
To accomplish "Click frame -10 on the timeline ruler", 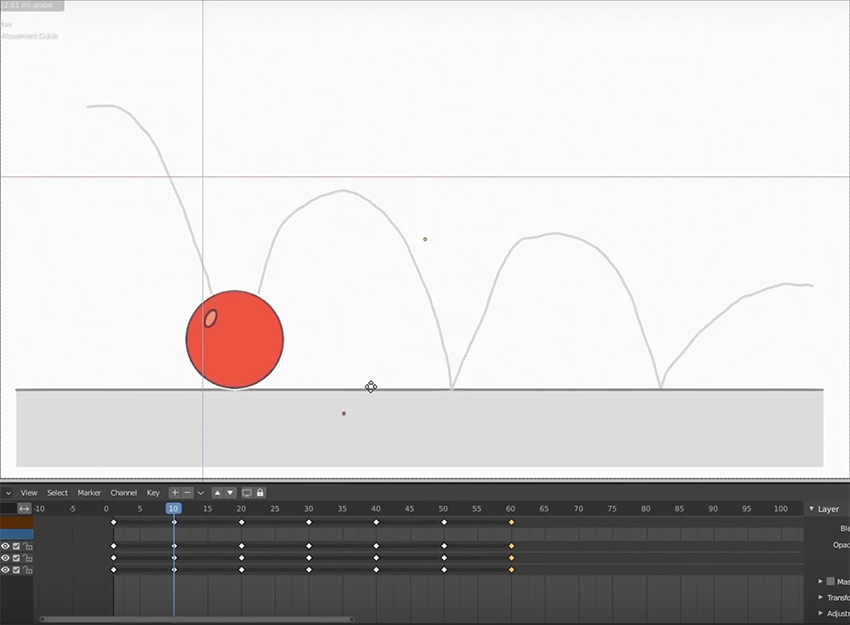I will coord(38,508).
